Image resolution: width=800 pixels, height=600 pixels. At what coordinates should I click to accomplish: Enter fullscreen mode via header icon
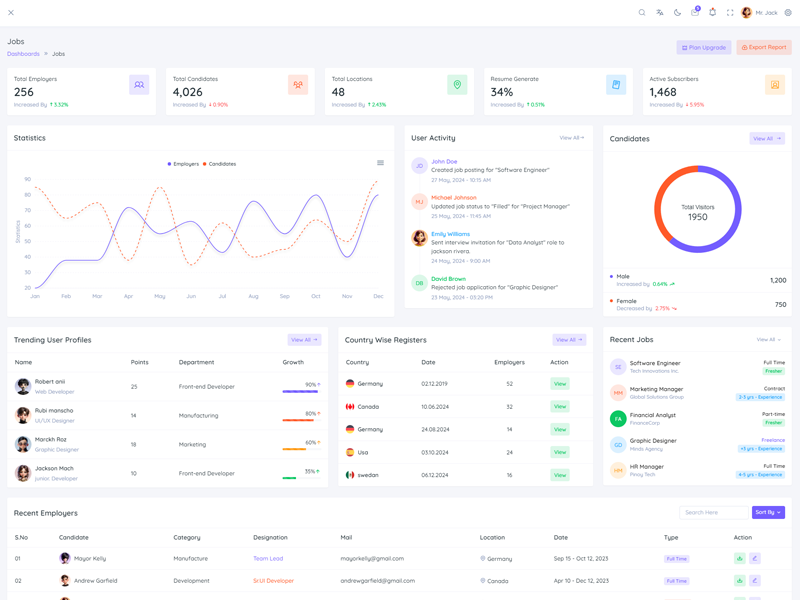point(730,13)
